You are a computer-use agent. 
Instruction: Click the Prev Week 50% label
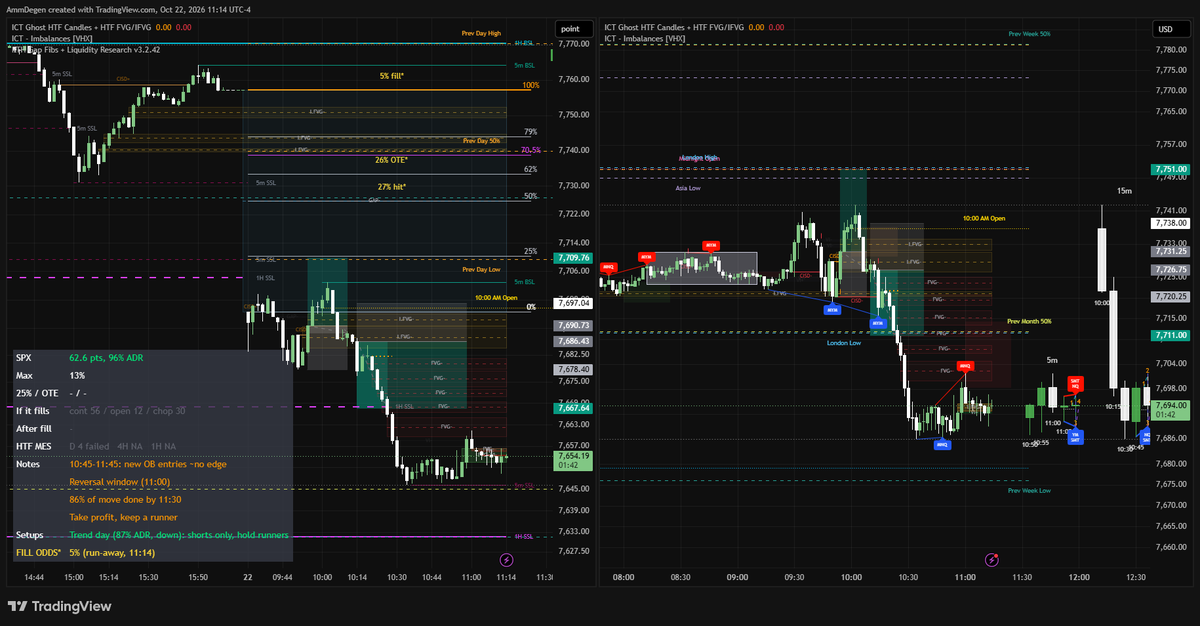(x=1029, y=33)
